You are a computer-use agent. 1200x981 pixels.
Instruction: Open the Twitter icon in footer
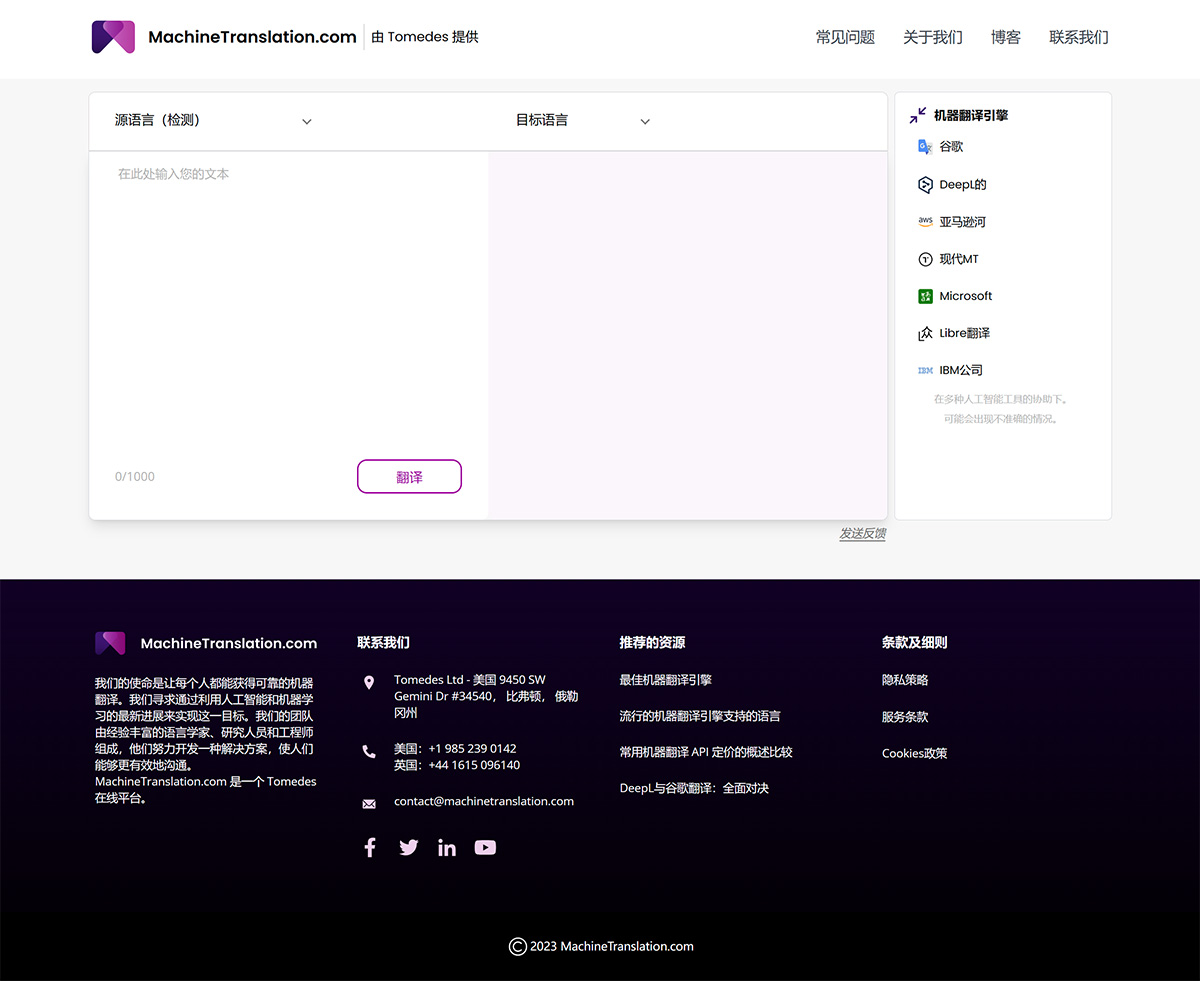tap(408, 847)
